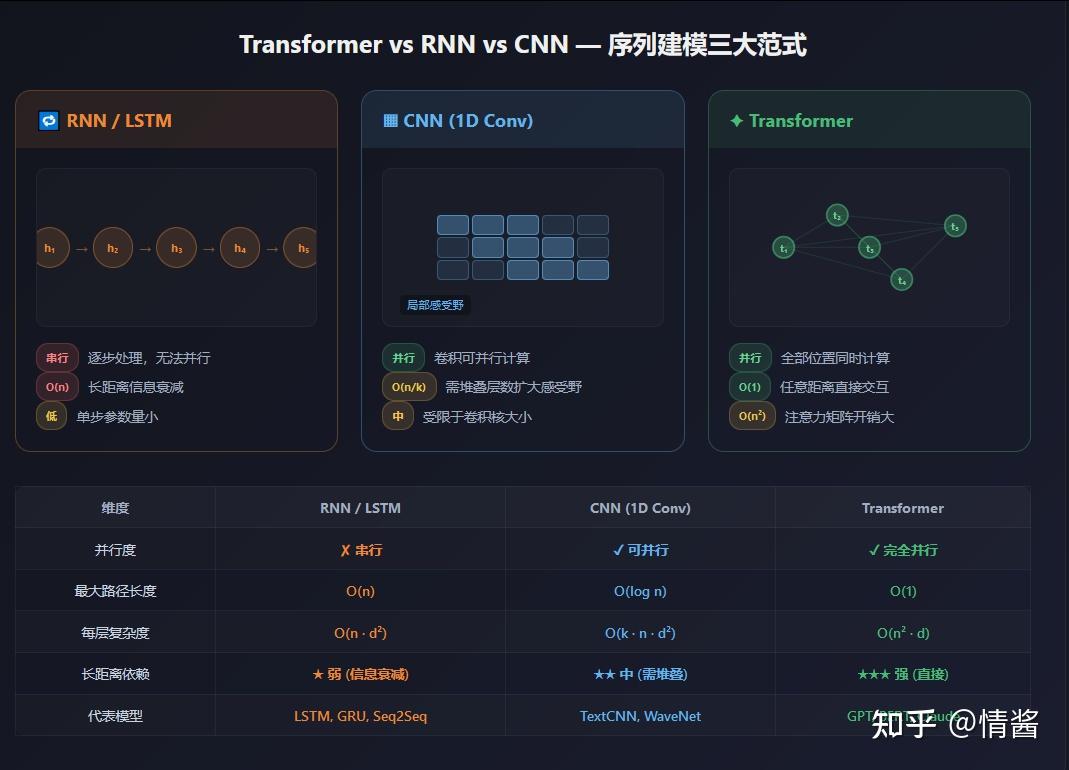This screenshot has width=1069, height=770.
Task: Click the text 全部位置同时计算
Action: (x=835, y=358)
